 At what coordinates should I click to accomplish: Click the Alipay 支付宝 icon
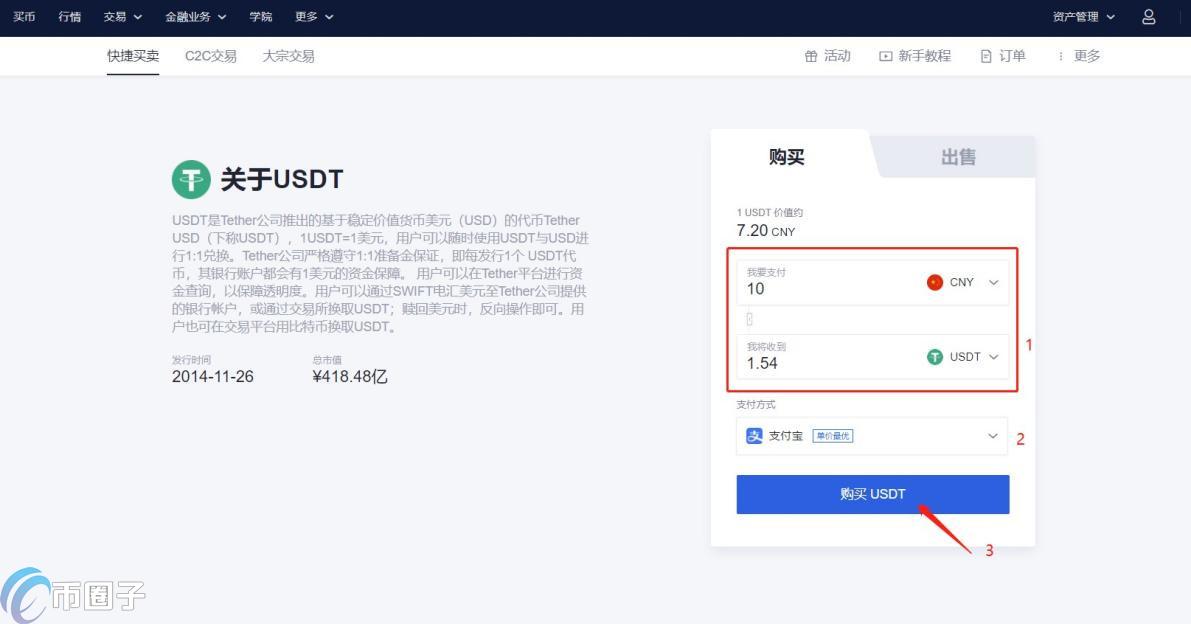tap(755, 435)
